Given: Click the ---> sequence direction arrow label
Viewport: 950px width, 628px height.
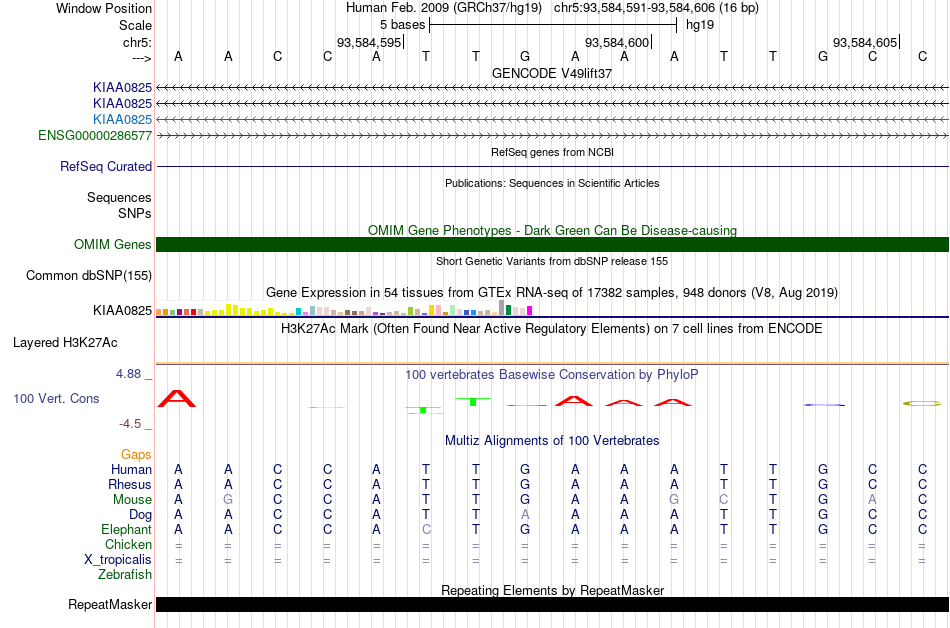Looking at the screenshot, I should click(141, 58).
